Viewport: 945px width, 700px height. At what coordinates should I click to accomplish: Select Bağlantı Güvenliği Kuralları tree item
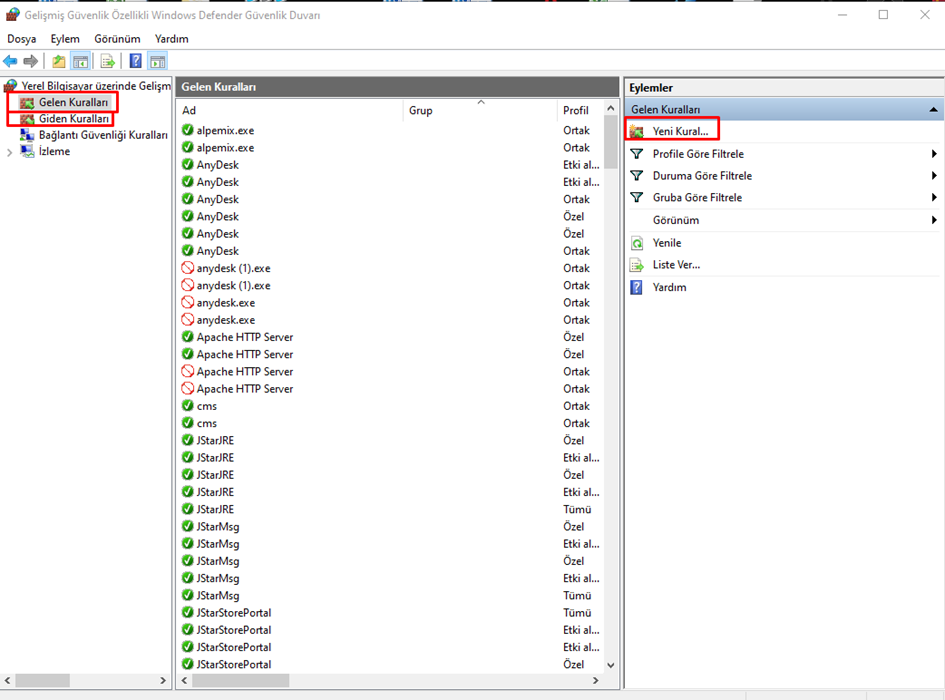coord(103,135)
